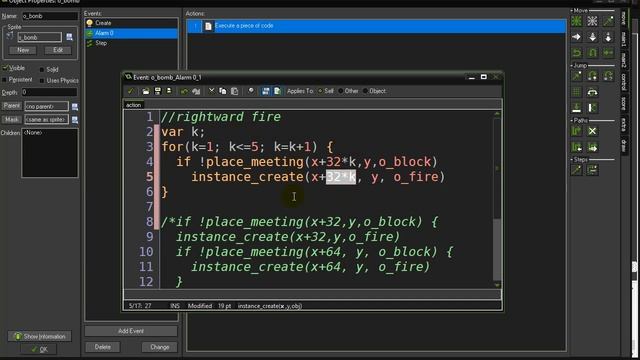Click the Add Event button
The width and height of the screenshot is (640, 360).
[131, 331]
